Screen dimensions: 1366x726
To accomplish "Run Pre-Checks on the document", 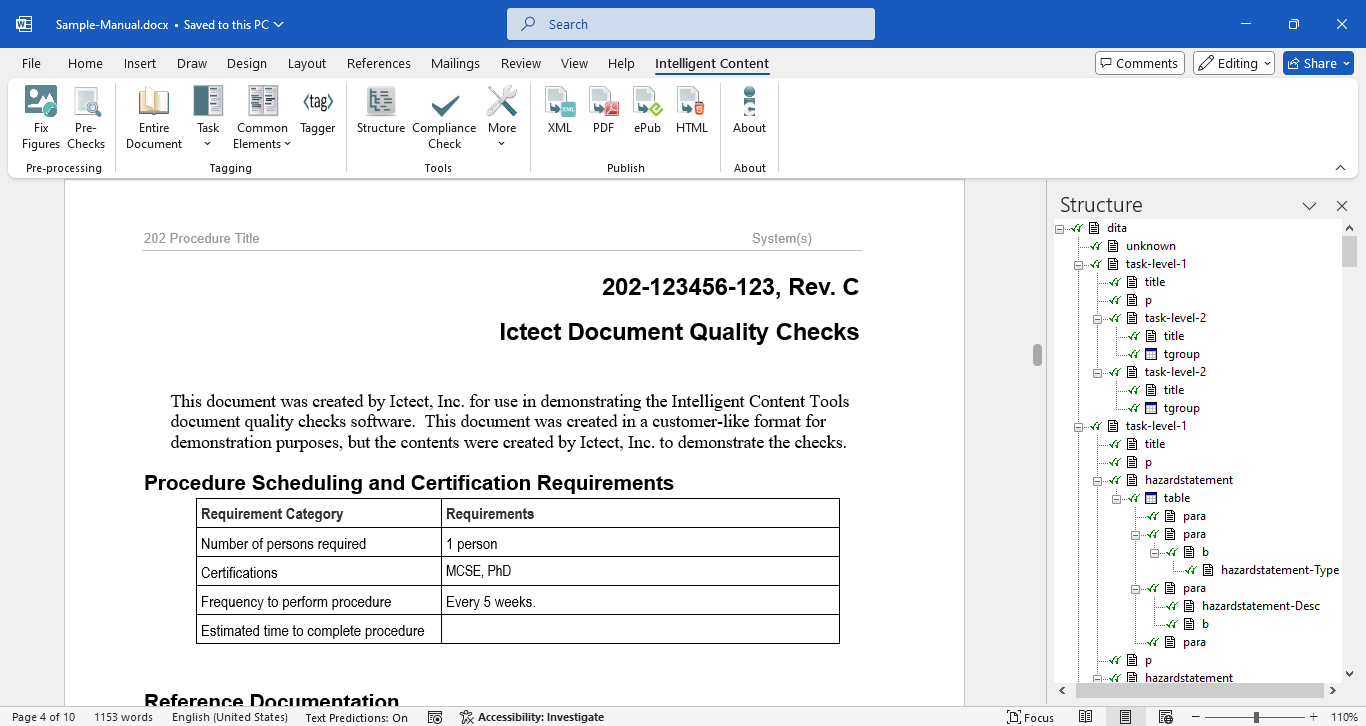I will coord(86,116).
